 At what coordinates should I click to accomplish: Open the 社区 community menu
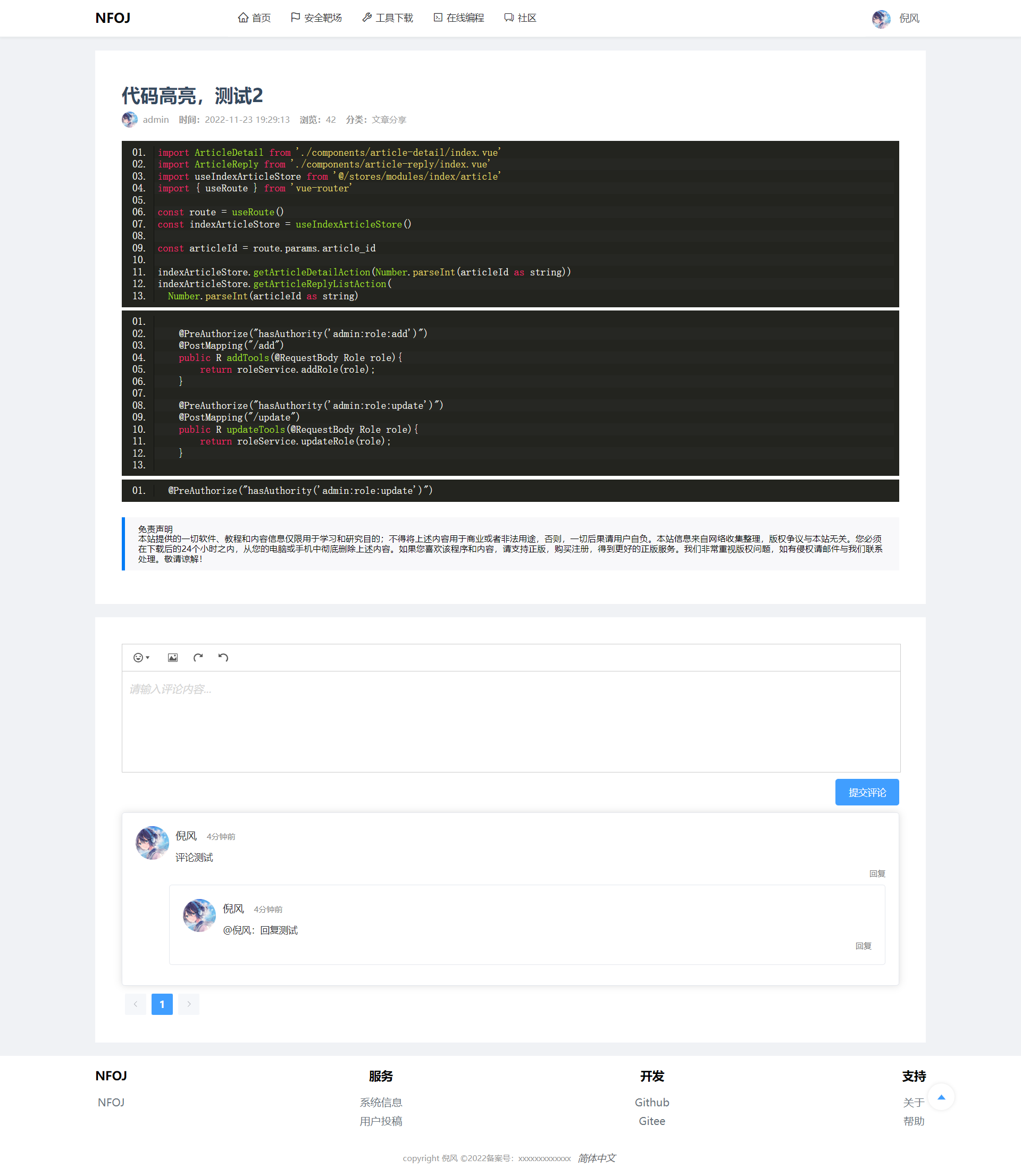coord(520,18)
